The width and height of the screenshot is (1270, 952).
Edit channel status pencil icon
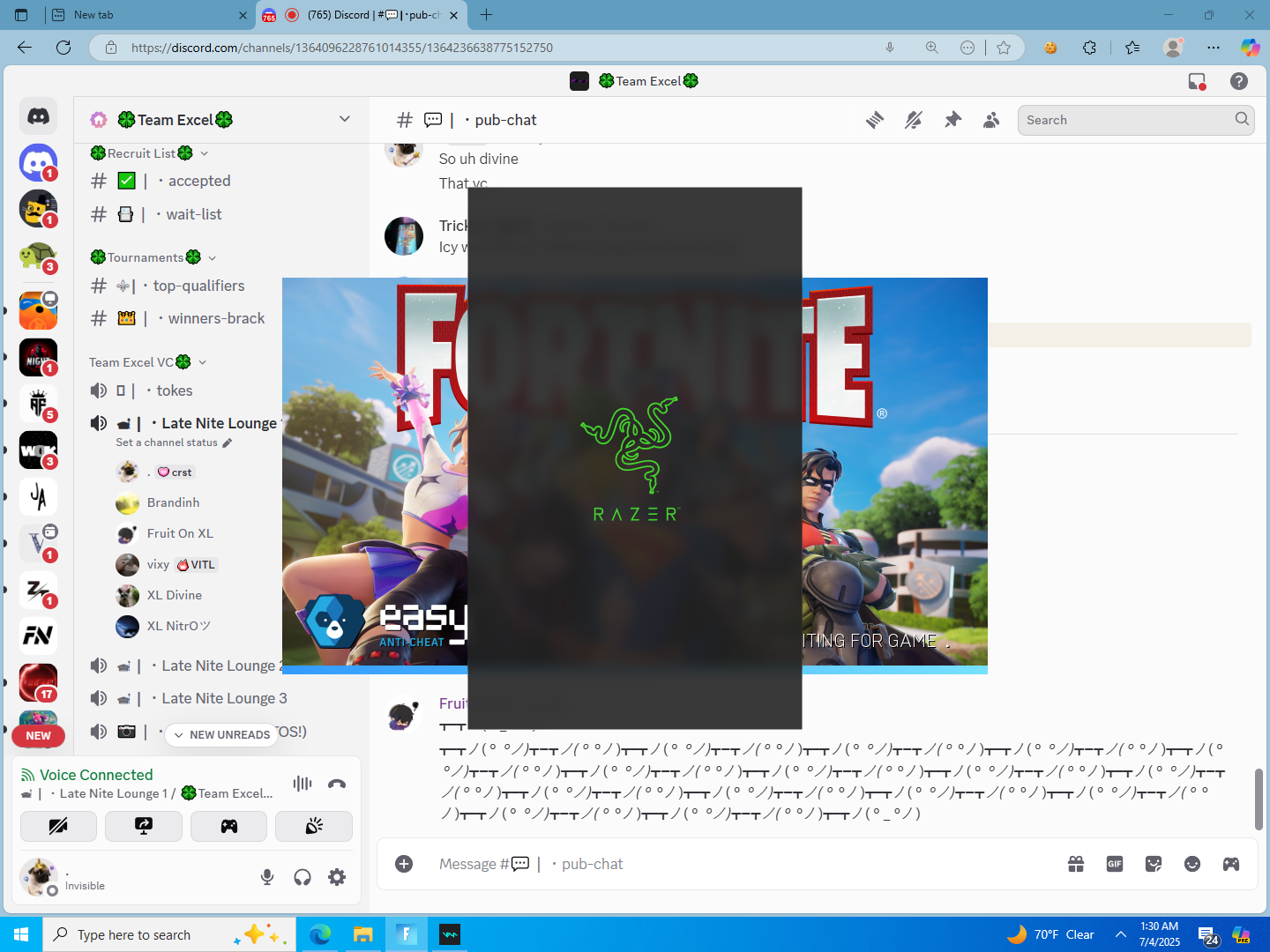tap(227, 443)
